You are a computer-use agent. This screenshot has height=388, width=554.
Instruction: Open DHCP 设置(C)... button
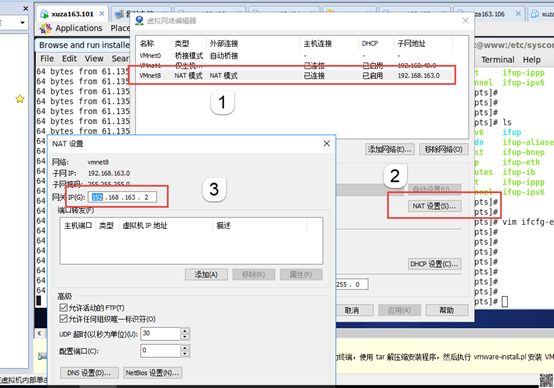click(434, 264)
